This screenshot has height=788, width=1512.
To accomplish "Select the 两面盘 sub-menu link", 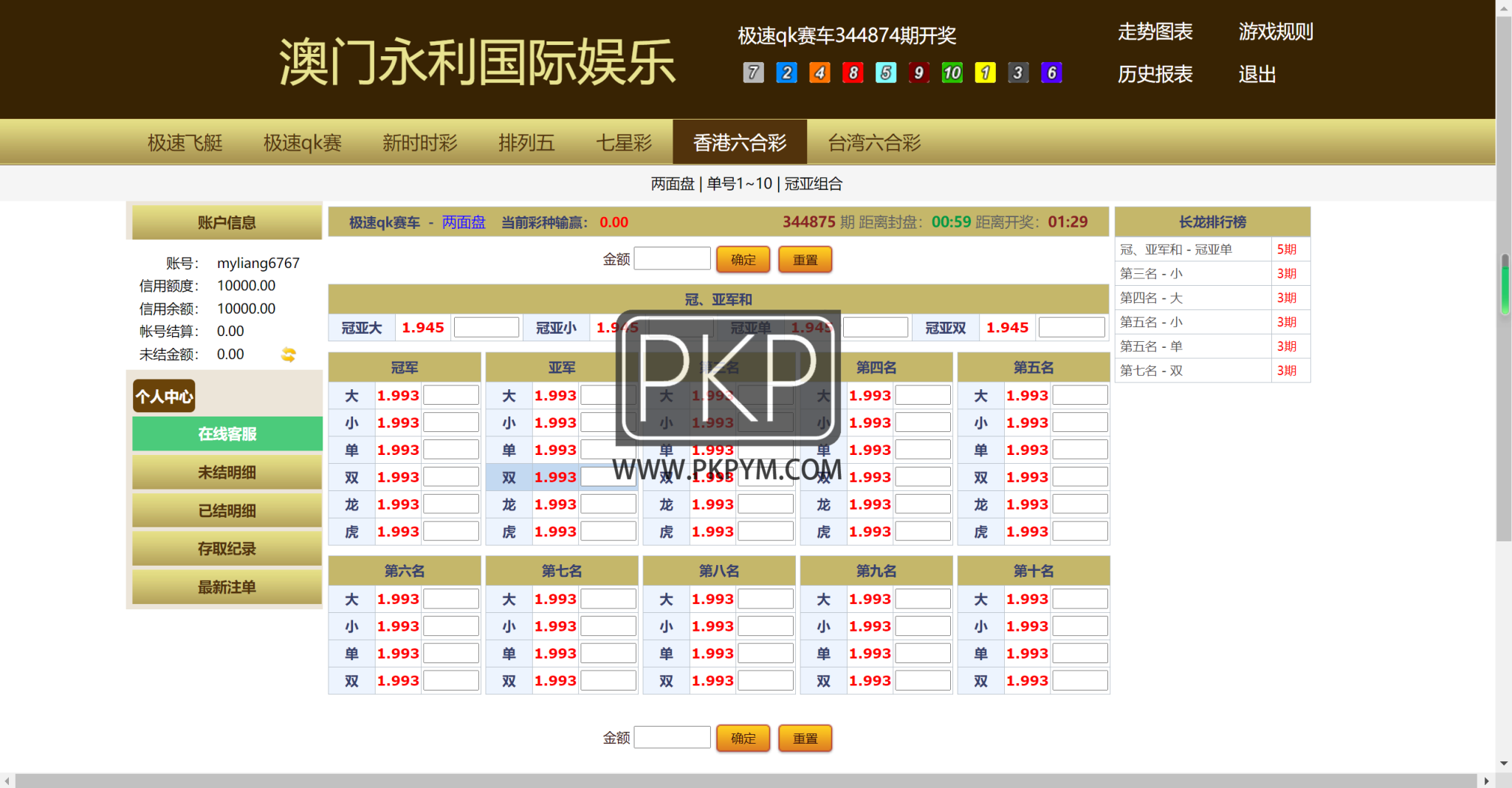I will click(673, 184).
